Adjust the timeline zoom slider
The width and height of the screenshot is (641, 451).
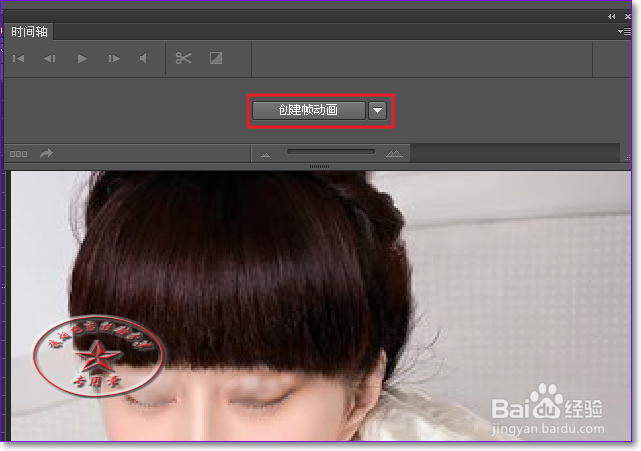pos(331,152)
